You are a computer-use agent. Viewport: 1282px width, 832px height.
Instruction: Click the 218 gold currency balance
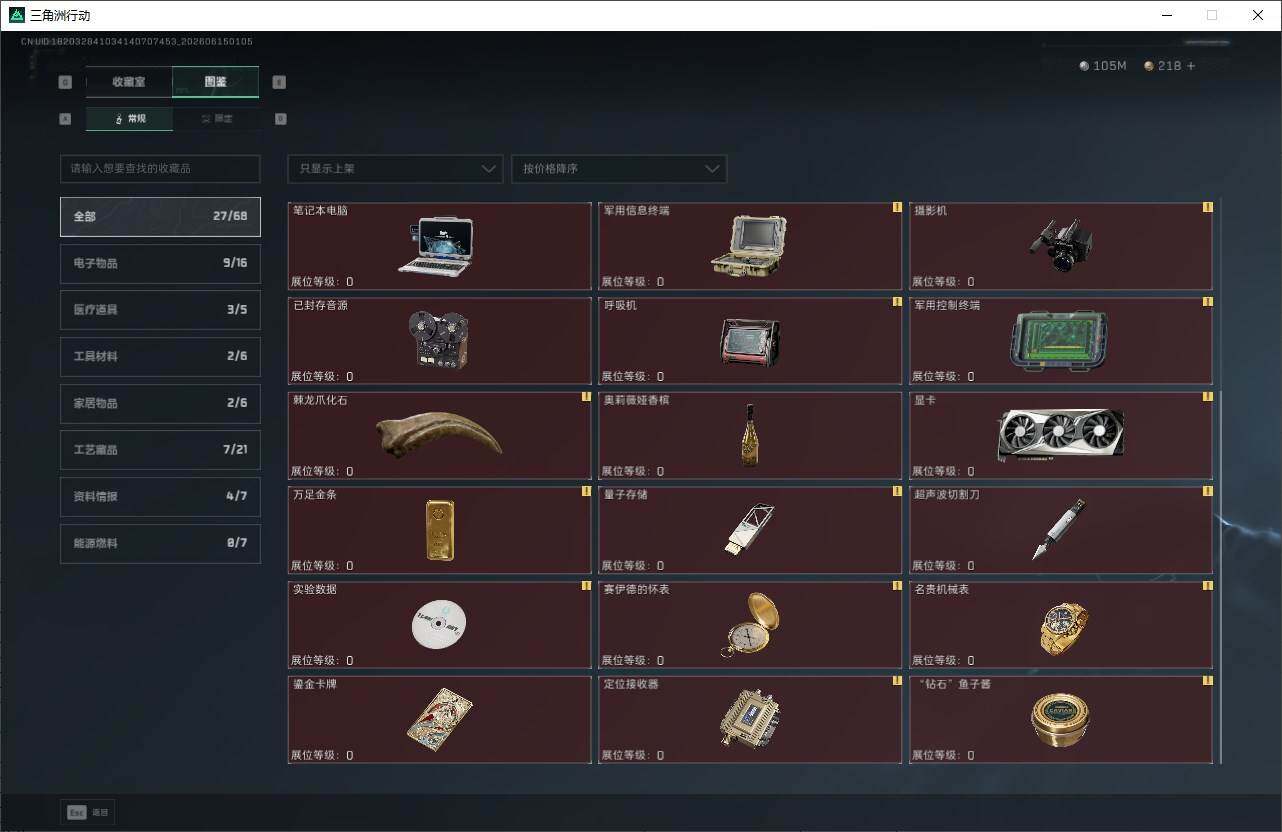click(x=1163, y=66)
